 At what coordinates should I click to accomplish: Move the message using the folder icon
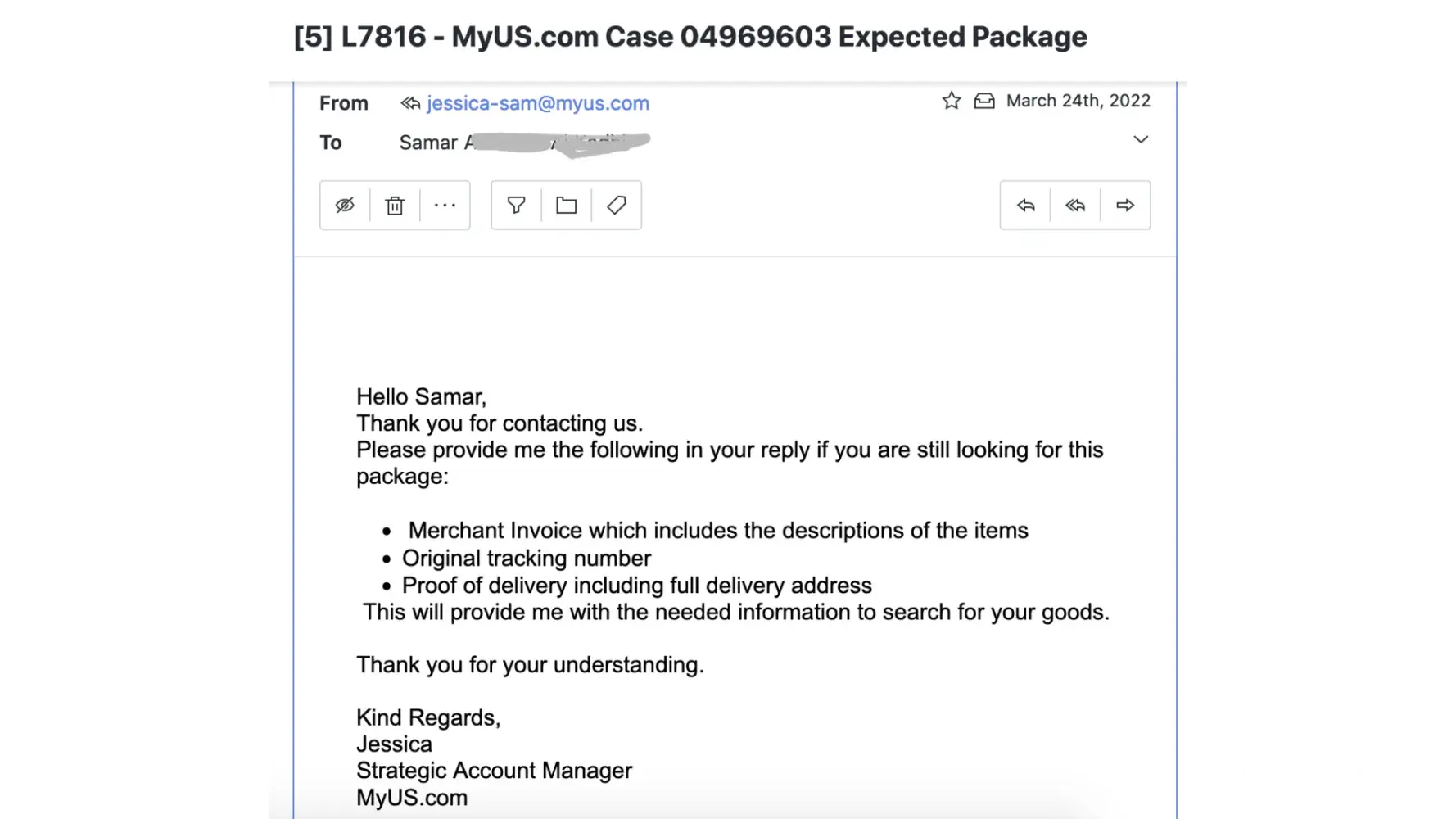[567, 205]
